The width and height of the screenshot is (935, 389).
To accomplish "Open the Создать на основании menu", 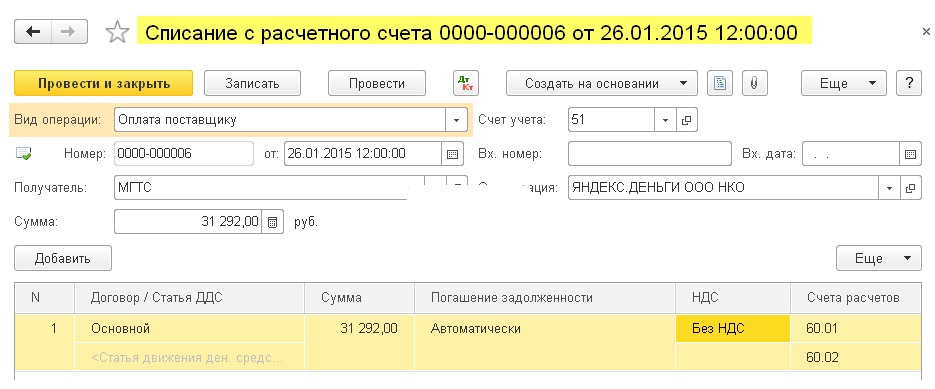I will [x=601, y=84].
